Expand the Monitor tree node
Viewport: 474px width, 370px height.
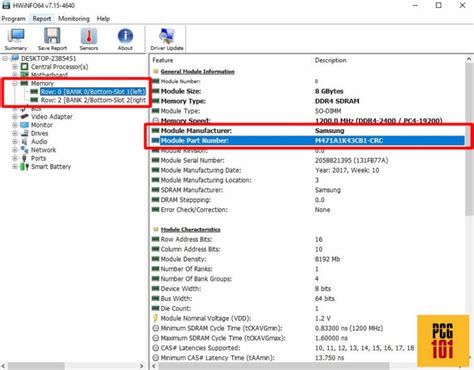coord(15,125)
